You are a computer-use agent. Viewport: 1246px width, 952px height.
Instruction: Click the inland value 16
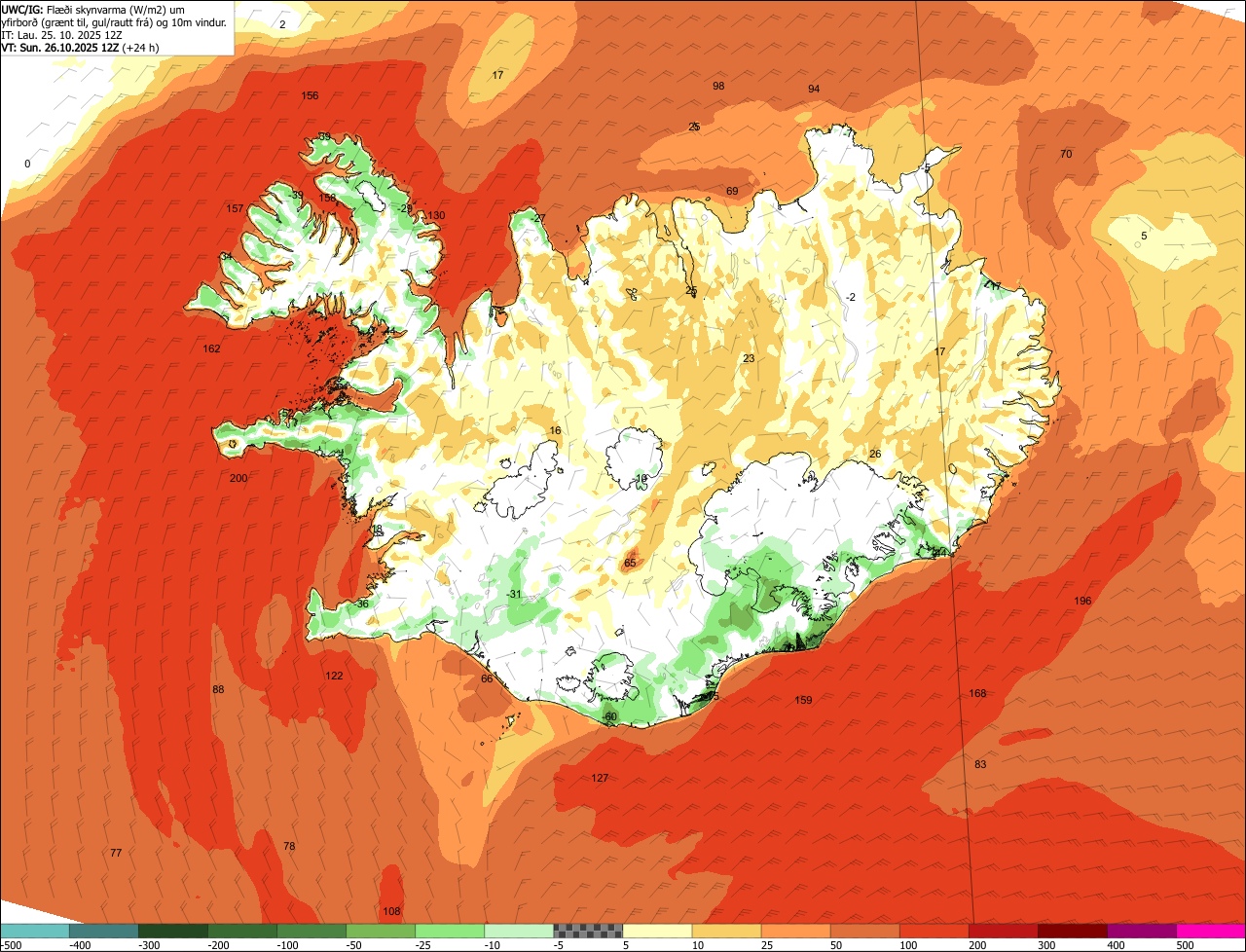coord(556,430)
